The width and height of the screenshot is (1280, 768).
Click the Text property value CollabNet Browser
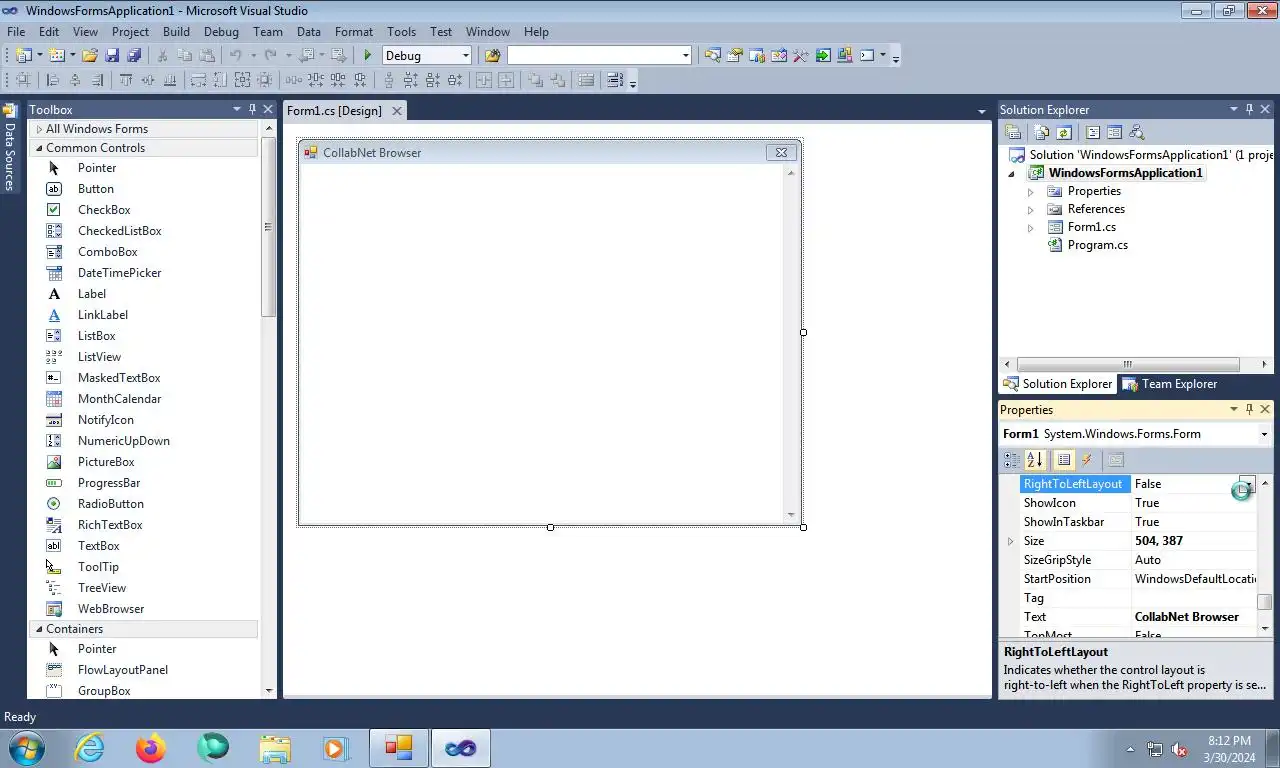coord(1187,617)
